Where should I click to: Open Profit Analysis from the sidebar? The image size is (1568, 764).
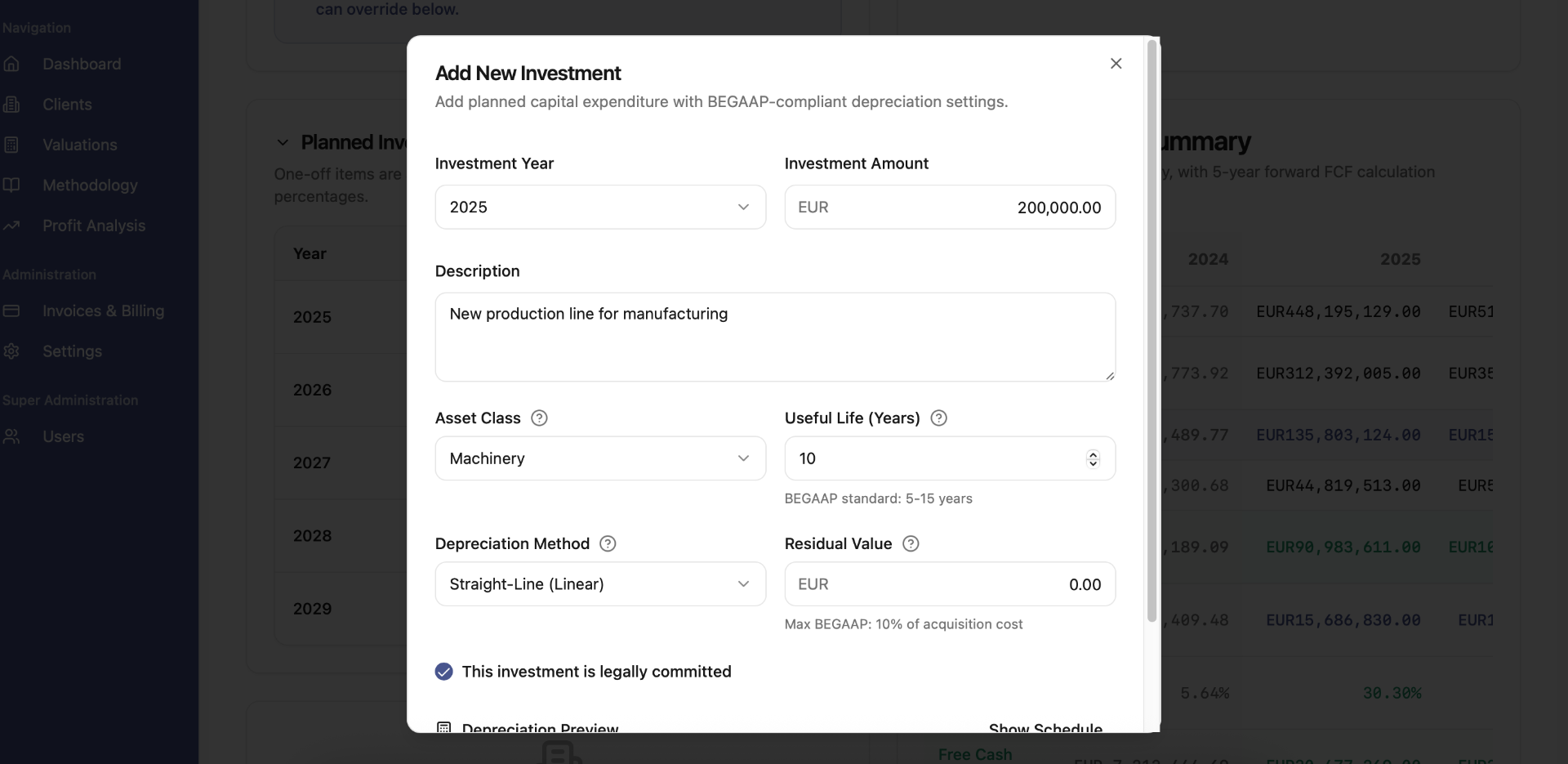(93, 226)
